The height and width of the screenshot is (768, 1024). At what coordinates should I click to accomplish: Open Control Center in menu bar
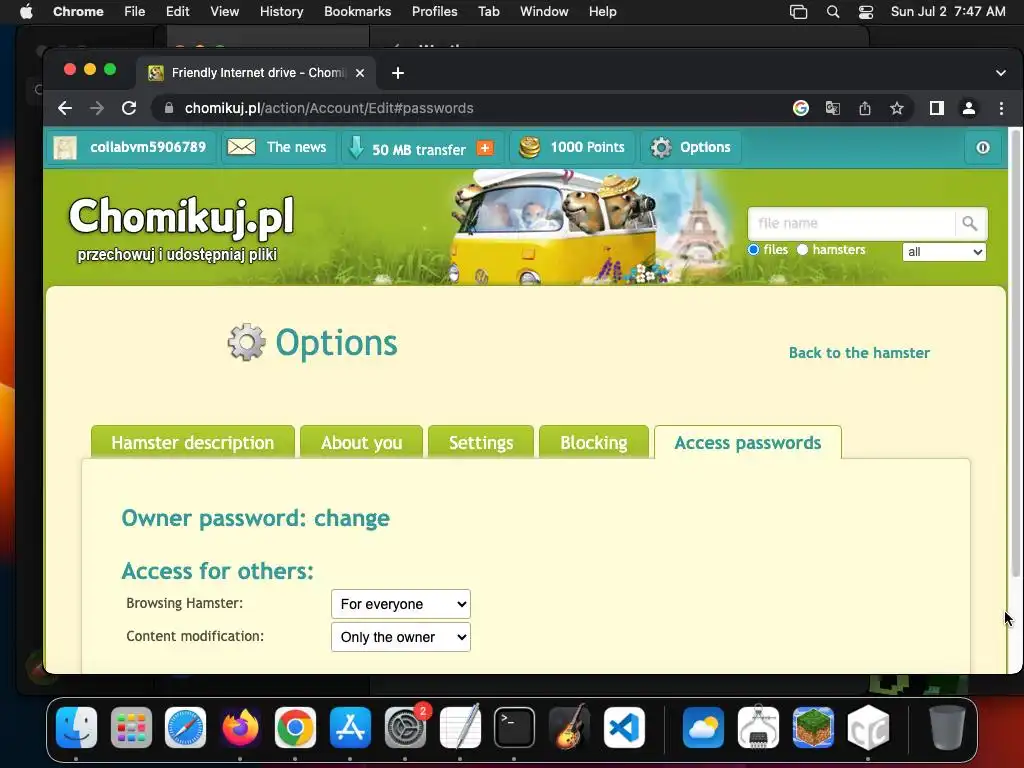(866, 12)
